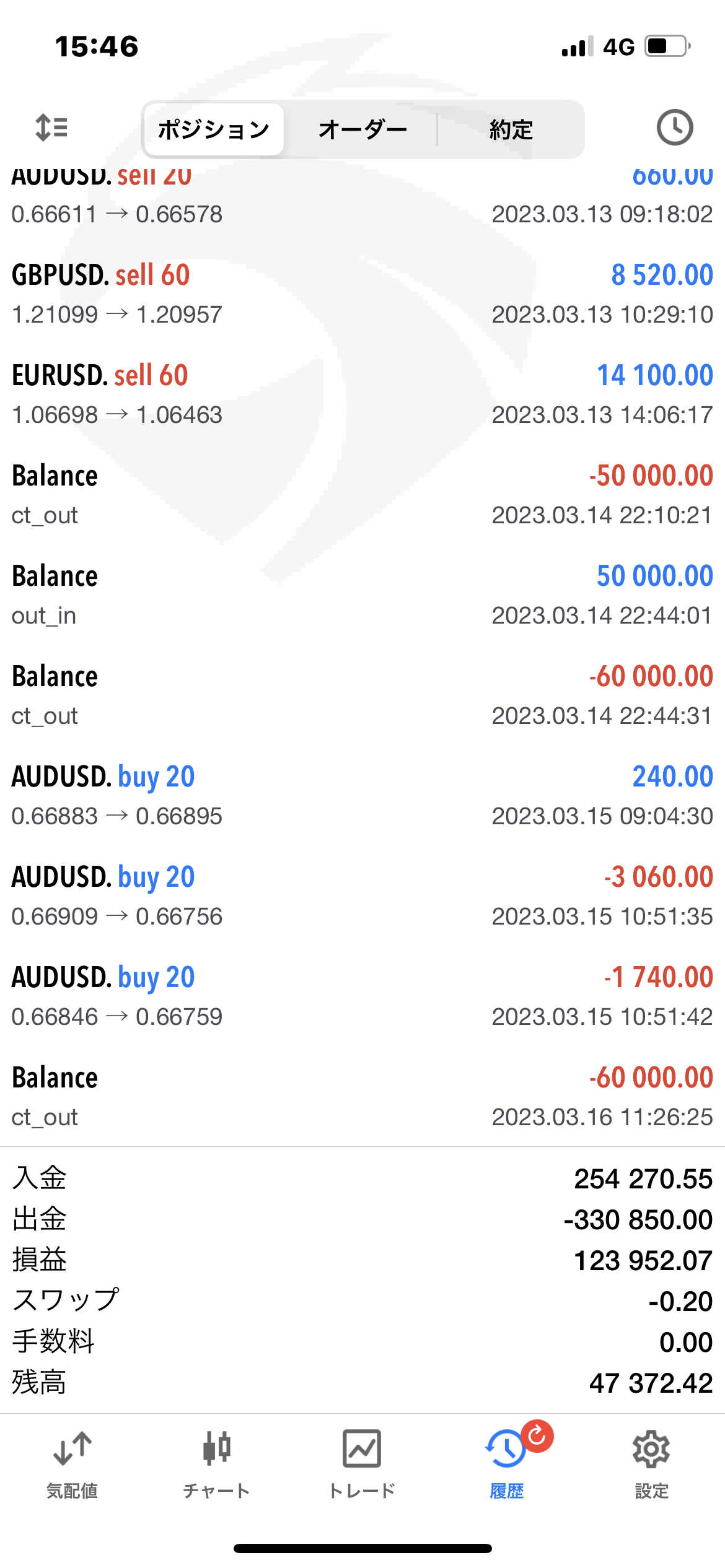Open GBPUSD sell 60 trade row
Screen dimensions: 725x1568
(362, 294)
